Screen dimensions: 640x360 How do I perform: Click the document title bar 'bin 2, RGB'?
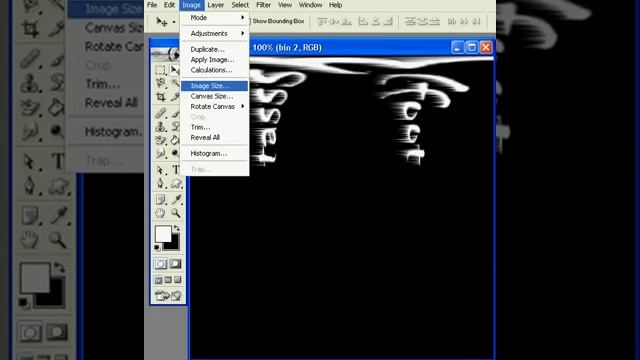[x=287, y=47]
